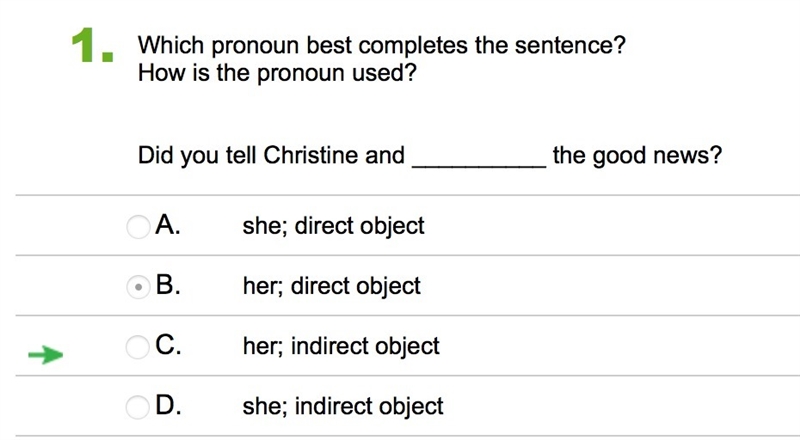Viewport: 800px width, 440px height.
Task: Click the 'How is the pronoun used?' line
Action: pos(277,73)
